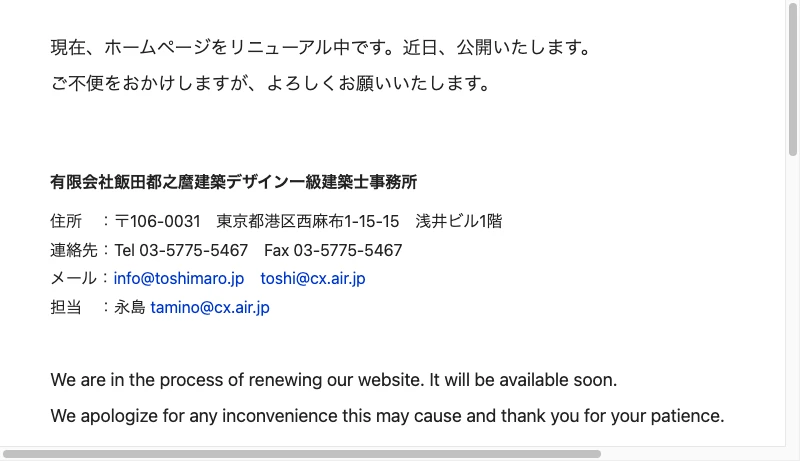Image resolution: width=800 pixels, height=461 pixels.
Task: Click the Japanese renewal notice first line
Action: tap(321, 48)
